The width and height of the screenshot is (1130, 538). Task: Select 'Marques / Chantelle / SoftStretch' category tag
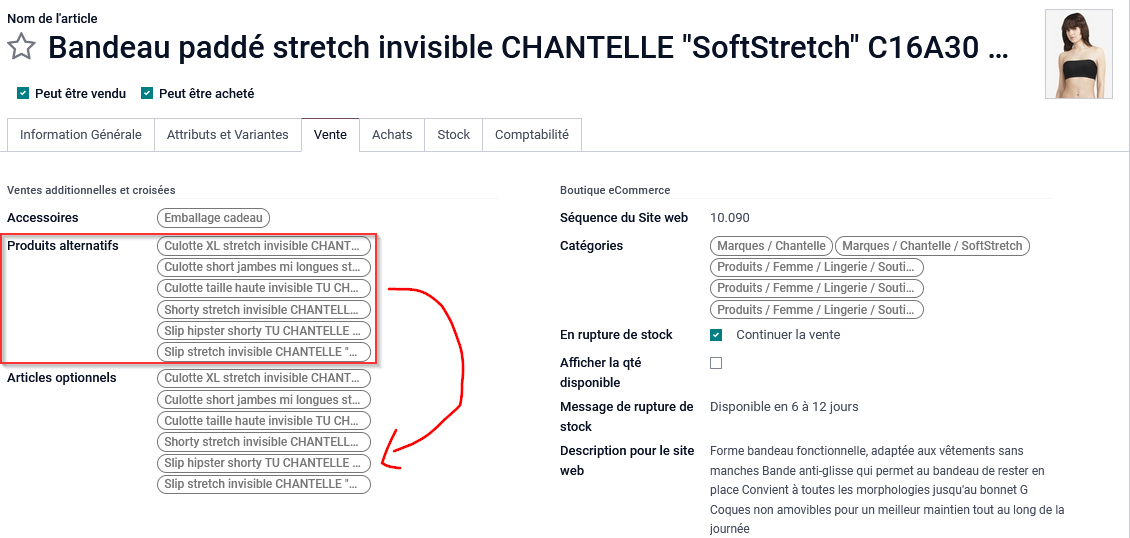pos(932,246)
